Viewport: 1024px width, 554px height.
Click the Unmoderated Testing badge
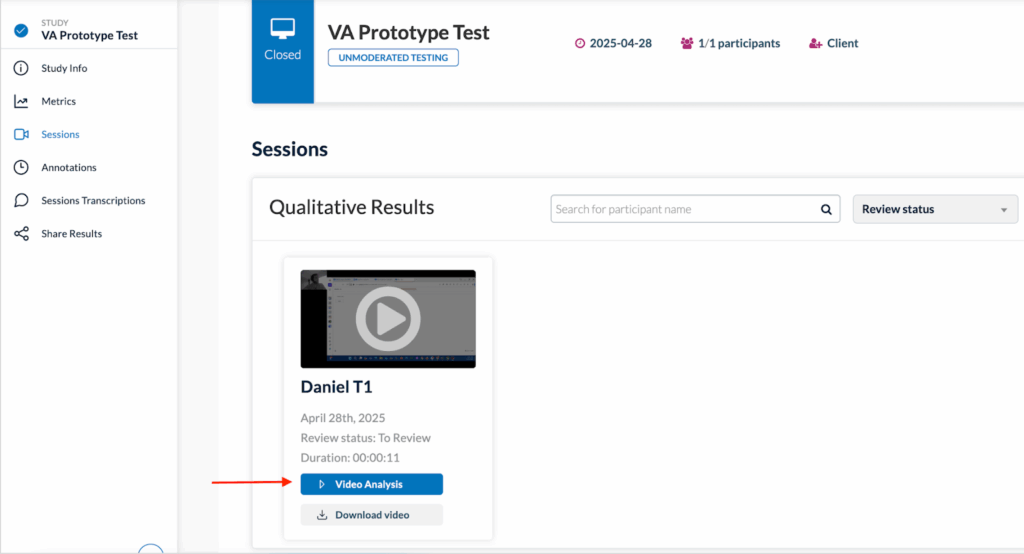(x=393, y=58)
